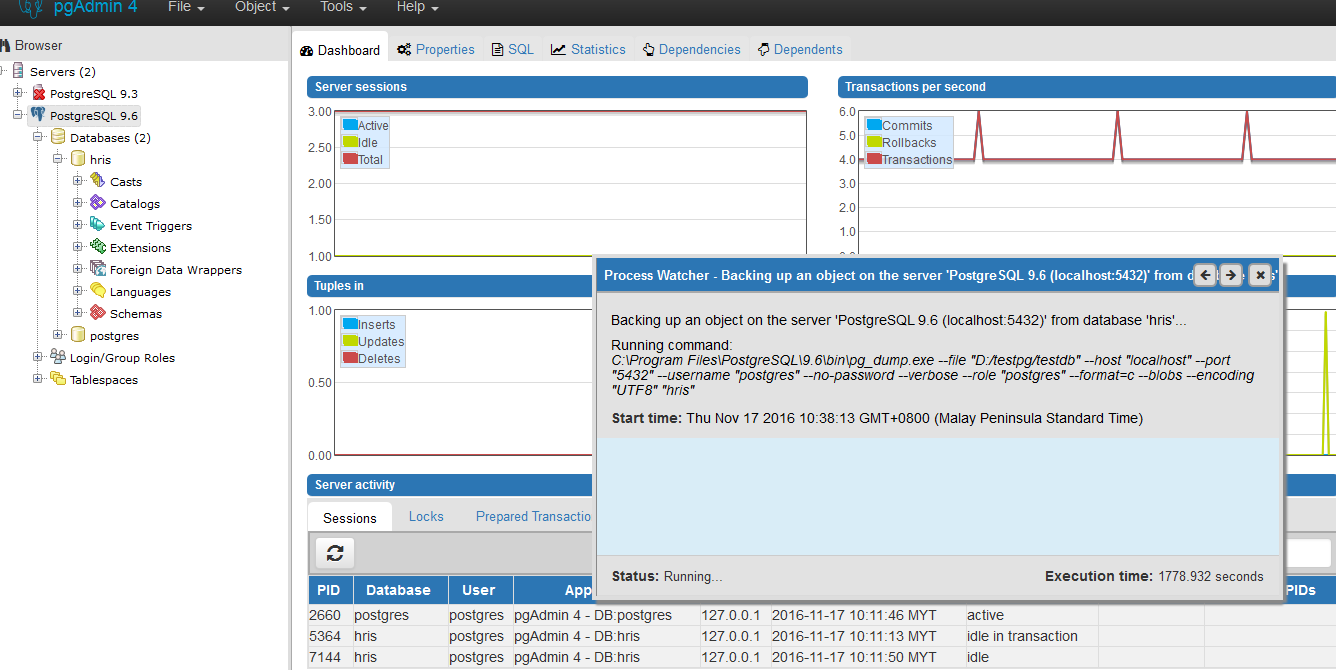
Task: Open the File menu
Action: [x=186, y=7]
